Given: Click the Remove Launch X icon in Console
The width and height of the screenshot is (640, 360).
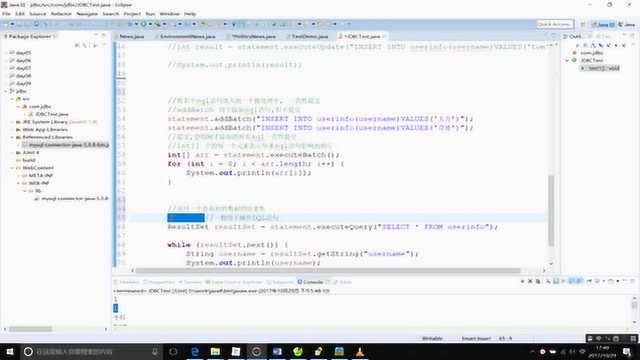Looking at the screenshot, I should (x=530, y=281).
